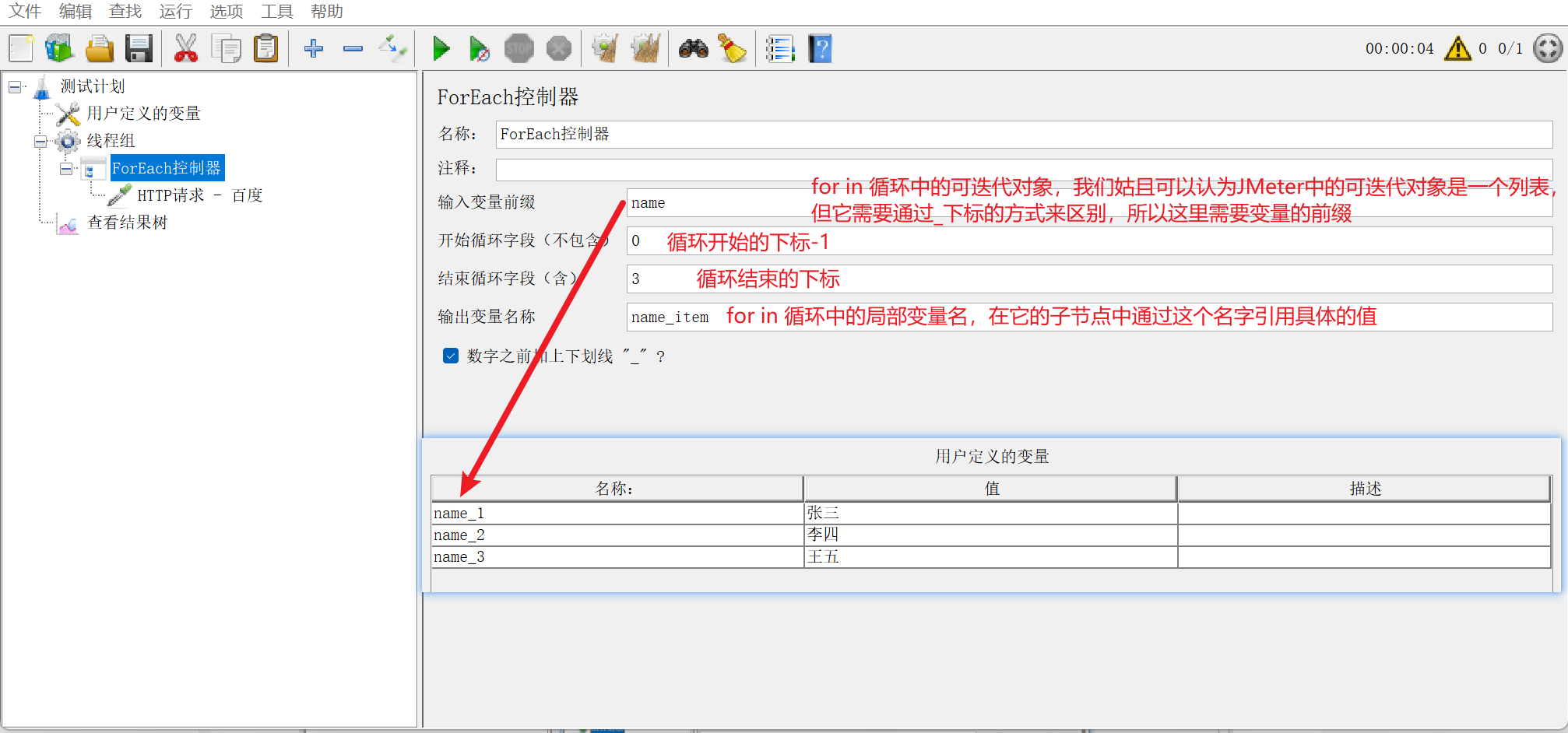The height and width of the screenshot is (733, 1568).
Task: Click the 值 column header
Action: point(991,489)
